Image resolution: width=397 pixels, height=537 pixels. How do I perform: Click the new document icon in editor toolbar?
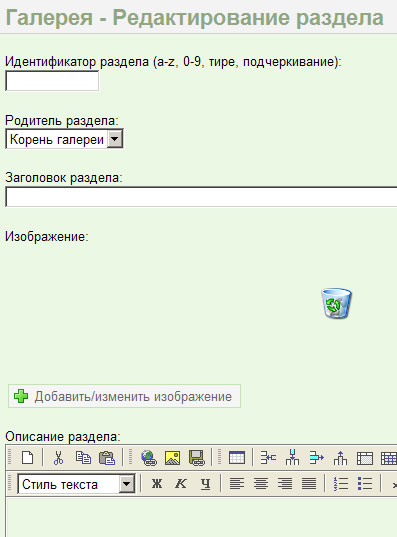point(27,458)
